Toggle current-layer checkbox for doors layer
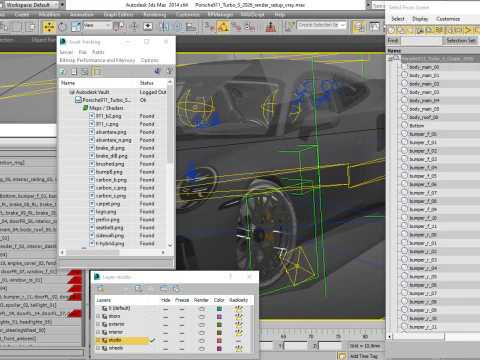This screenshot has width=480, height=360. [x=152, y=316]
